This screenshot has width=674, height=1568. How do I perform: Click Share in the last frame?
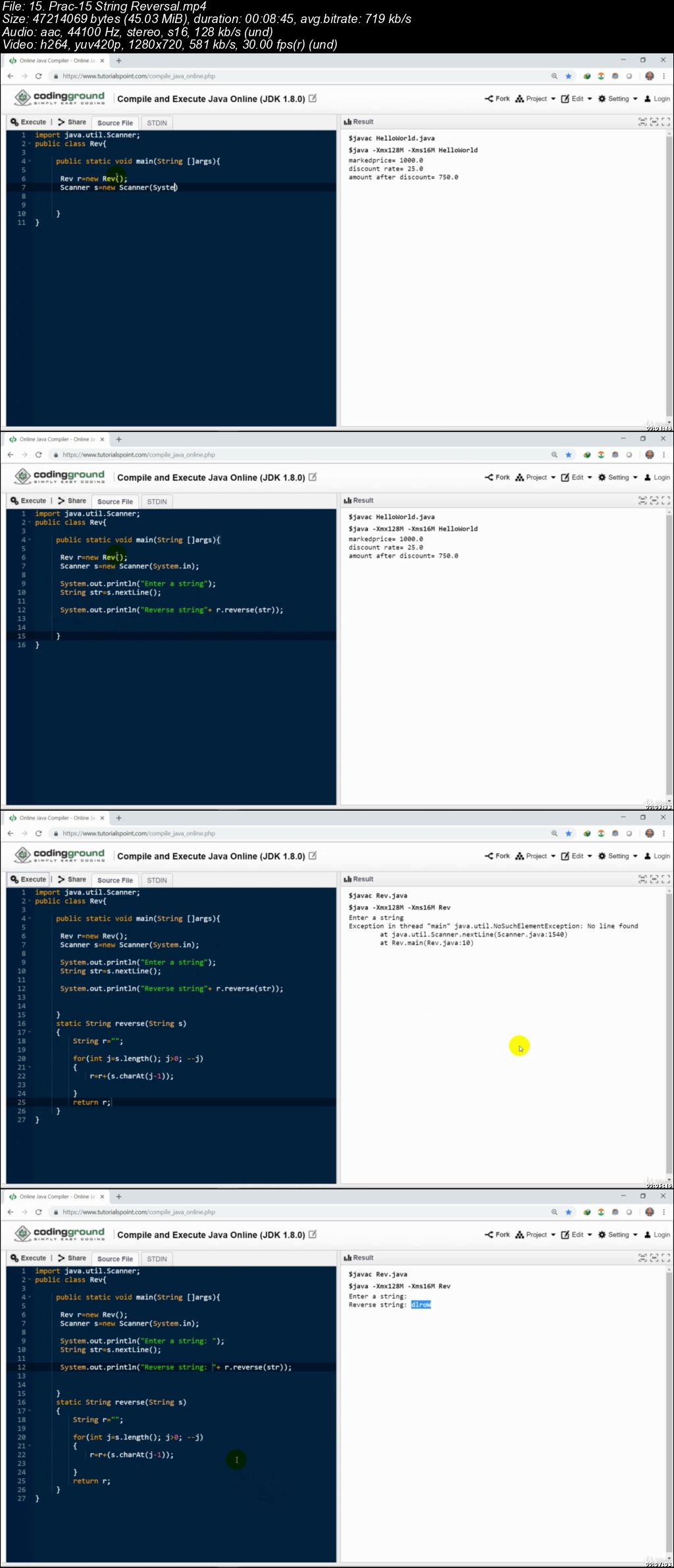[x=72, y=1258]
